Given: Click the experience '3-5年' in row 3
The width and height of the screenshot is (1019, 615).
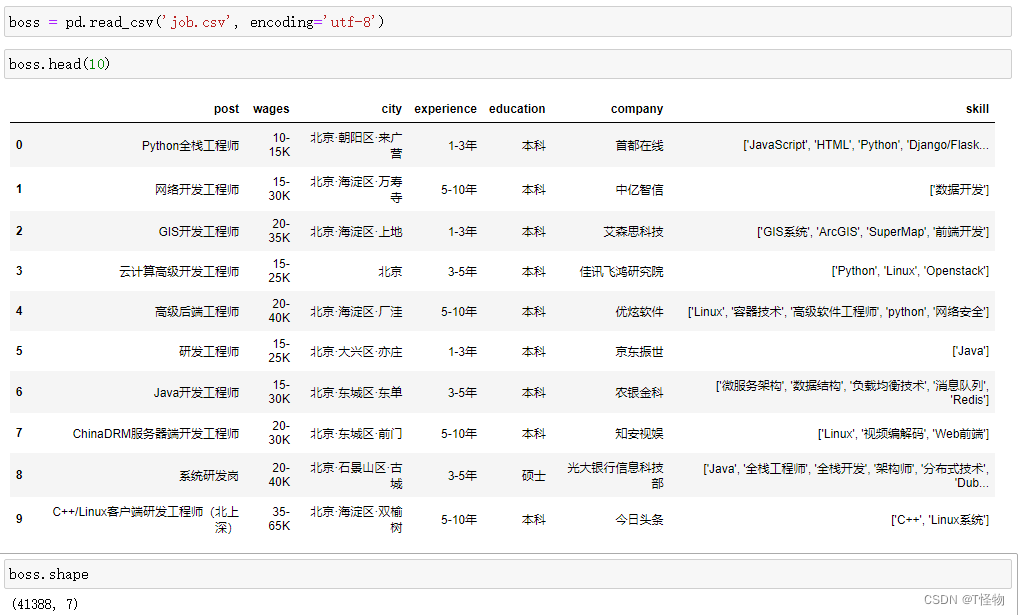Looking at the screenshot, I should [x=462, y=272].
